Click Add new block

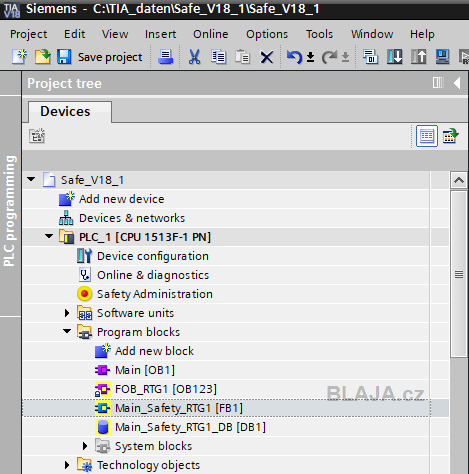[155, 351]
